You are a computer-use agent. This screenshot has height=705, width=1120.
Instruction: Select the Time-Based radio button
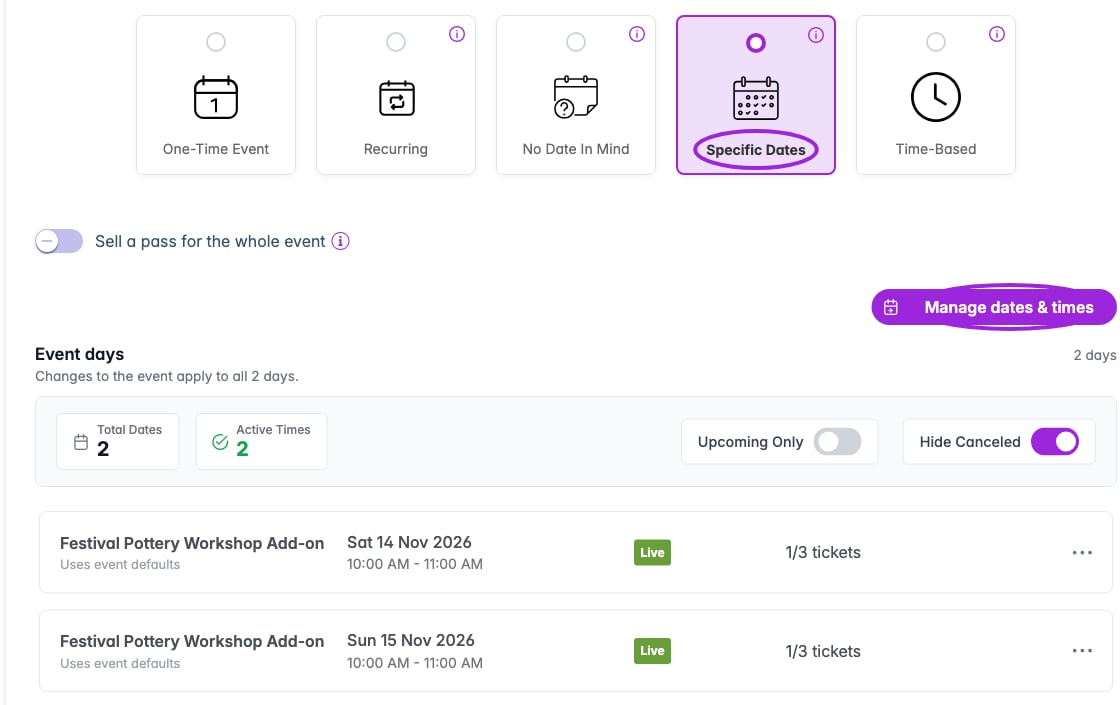[936, 42]
